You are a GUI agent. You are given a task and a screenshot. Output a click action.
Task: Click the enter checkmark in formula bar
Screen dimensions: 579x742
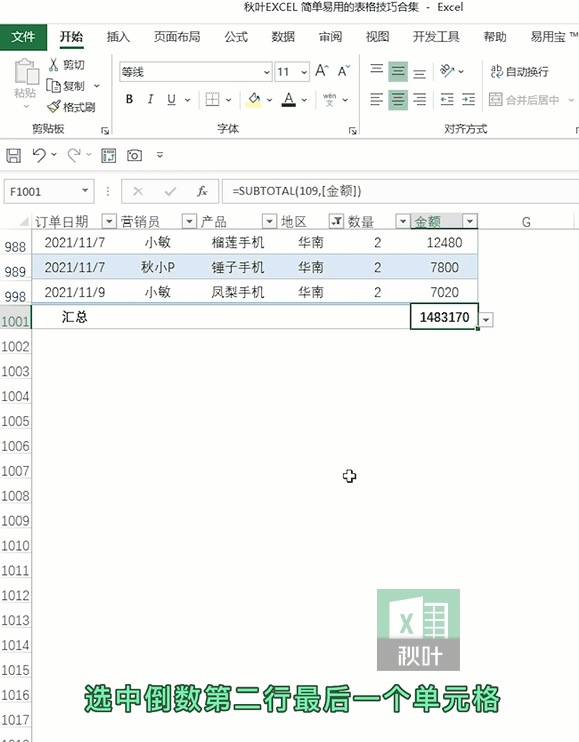170,192
